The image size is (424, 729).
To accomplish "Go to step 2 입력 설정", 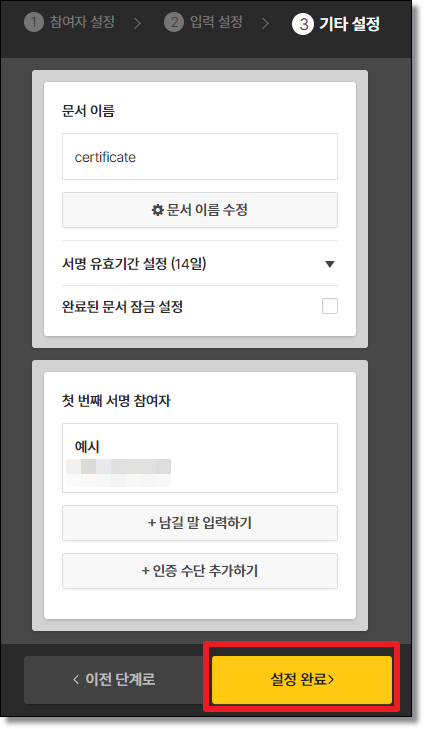I will 203,22.
